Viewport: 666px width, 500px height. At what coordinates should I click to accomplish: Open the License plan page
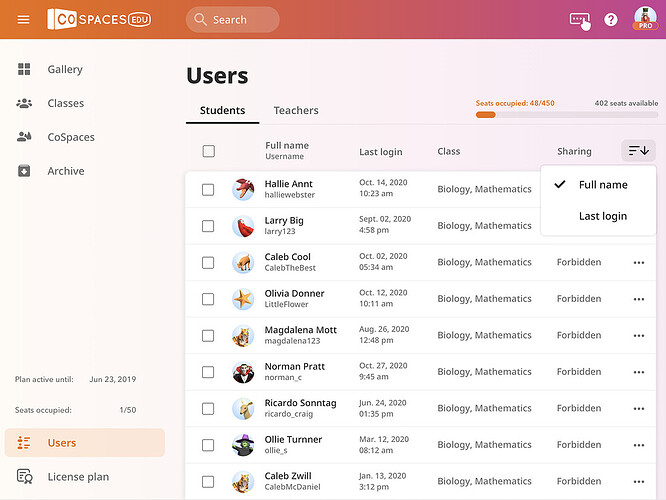point(78,477)
